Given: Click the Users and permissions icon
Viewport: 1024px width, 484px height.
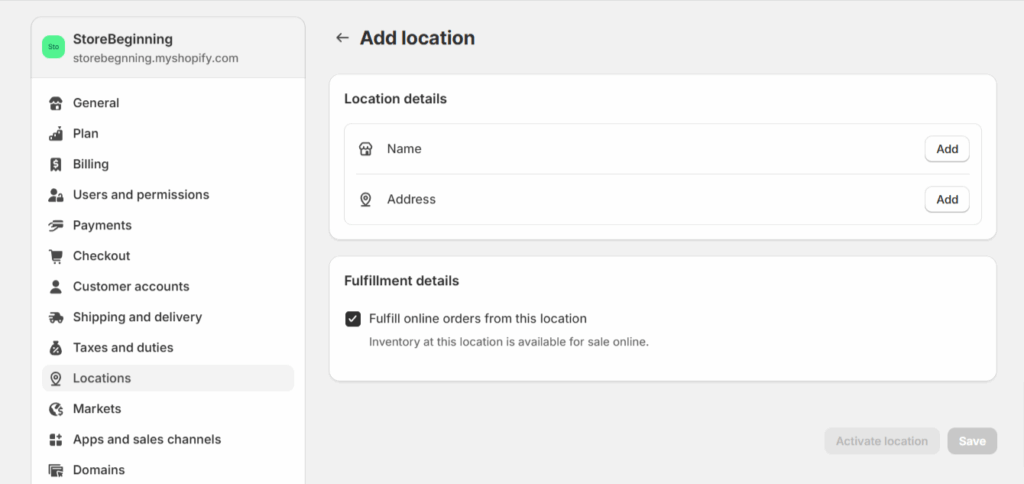Looking at the screenshot, I should pos(55,195).
